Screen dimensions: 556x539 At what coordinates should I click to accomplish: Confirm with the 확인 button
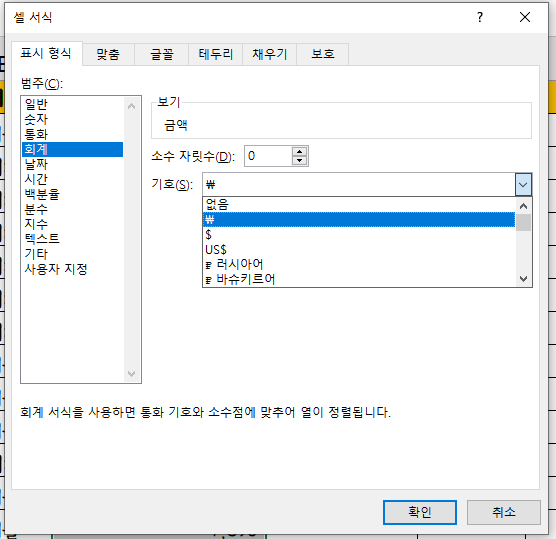point(420,512)
